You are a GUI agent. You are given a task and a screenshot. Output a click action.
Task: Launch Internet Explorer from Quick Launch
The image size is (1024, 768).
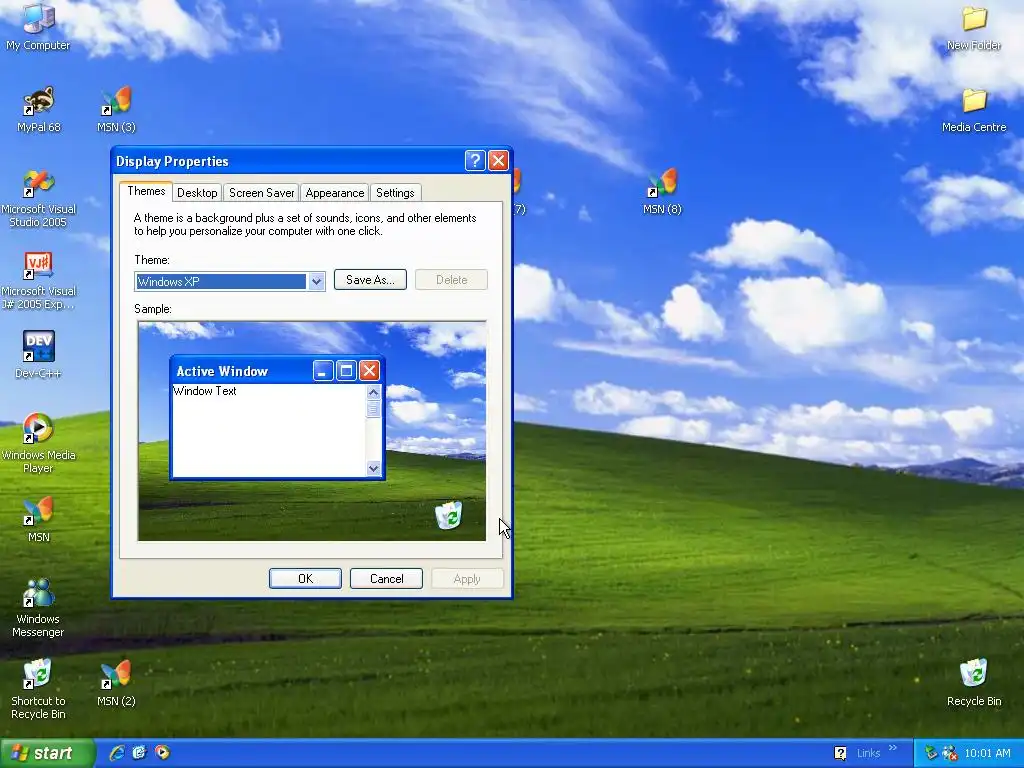click(x=117, y=753)
